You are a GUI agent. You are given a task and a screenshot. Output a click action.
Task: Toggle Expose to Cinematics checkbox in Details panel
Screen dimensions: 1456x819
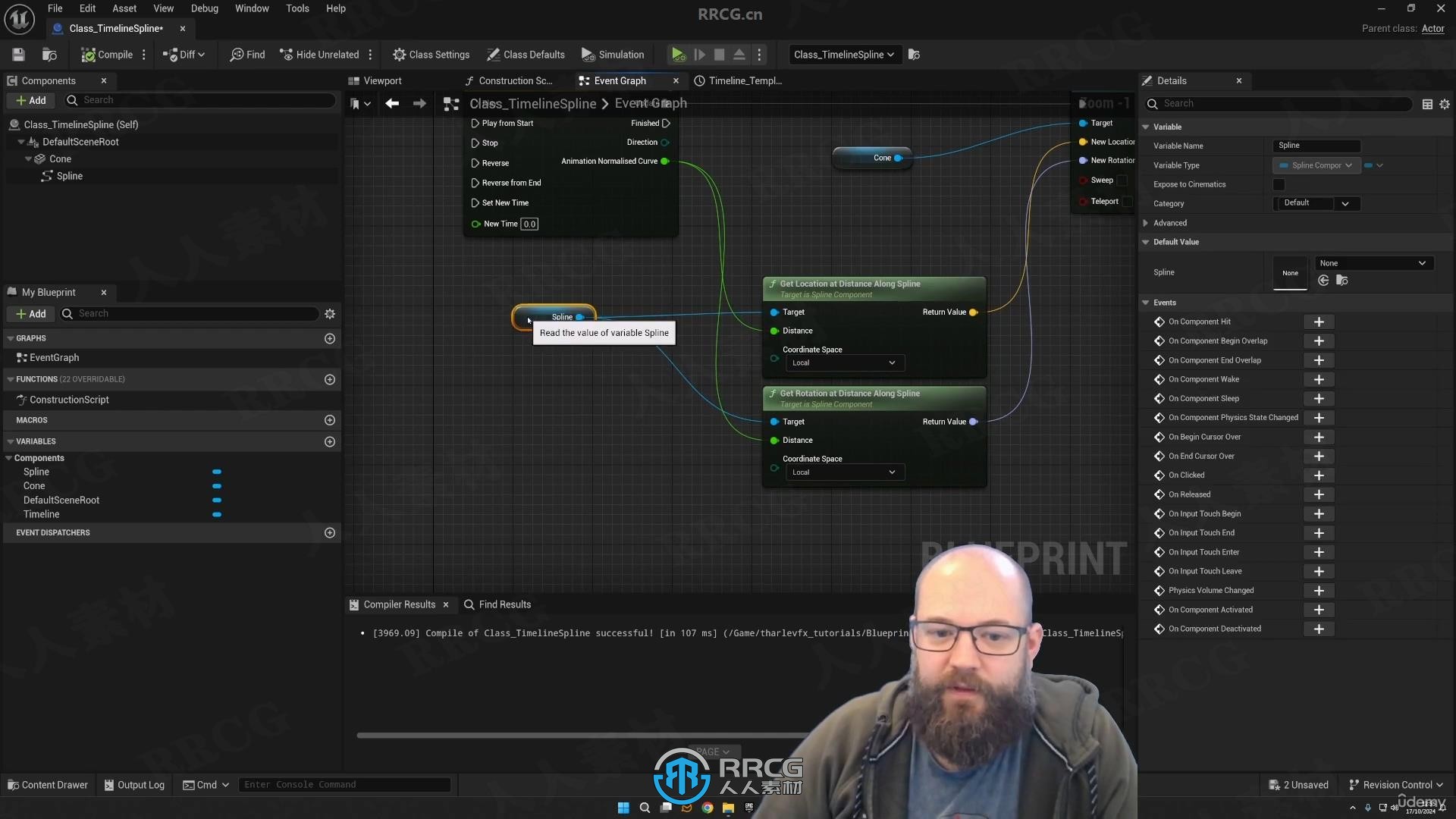(1279, 183)
